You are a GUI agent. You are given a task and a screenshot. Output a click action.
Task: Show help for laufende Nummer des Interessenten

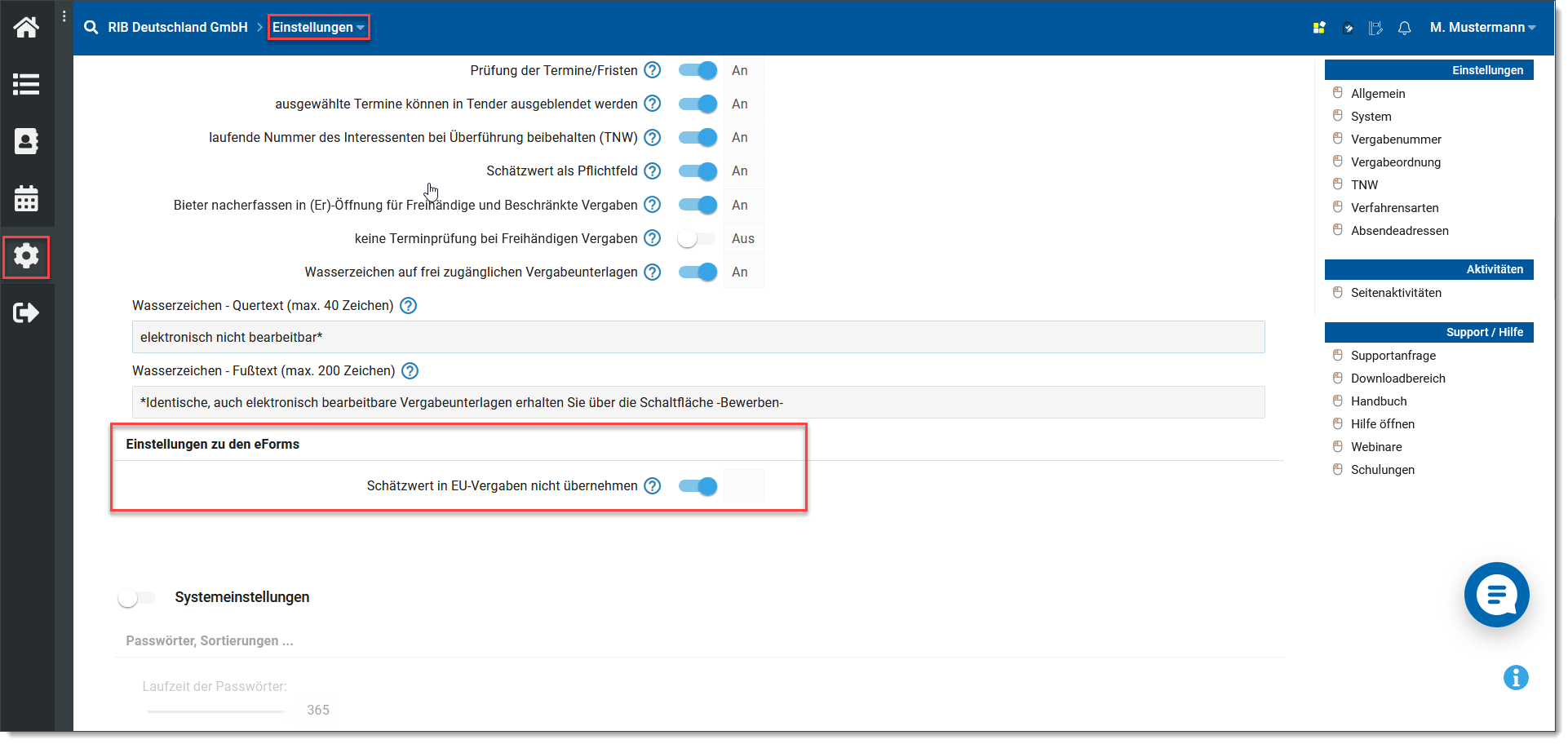652,137
